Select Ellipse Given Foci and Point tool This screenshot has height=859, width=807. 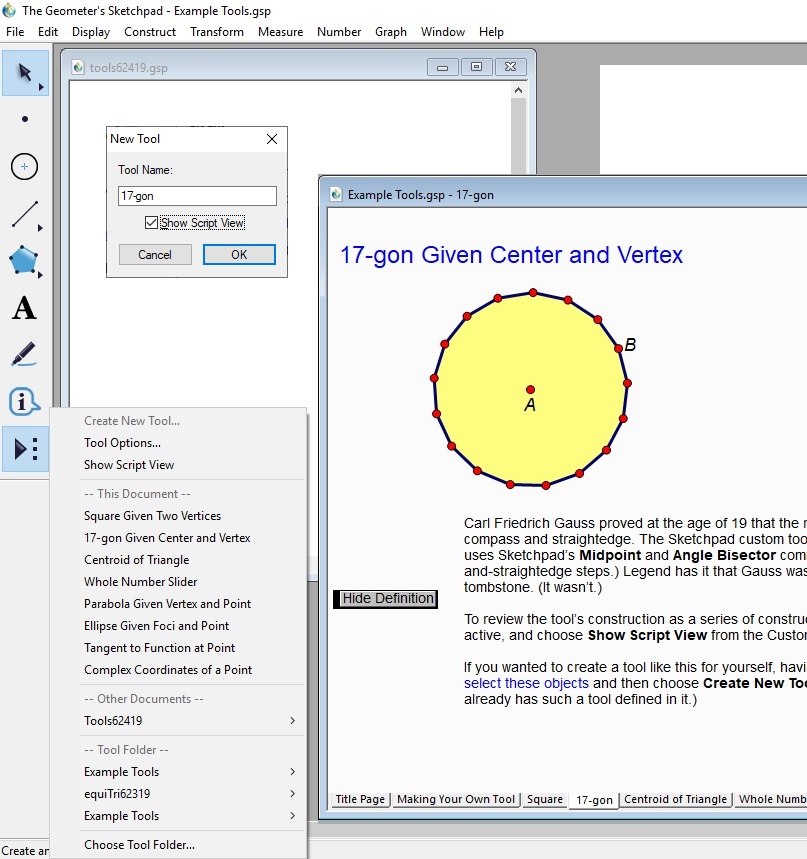point(156,626)
